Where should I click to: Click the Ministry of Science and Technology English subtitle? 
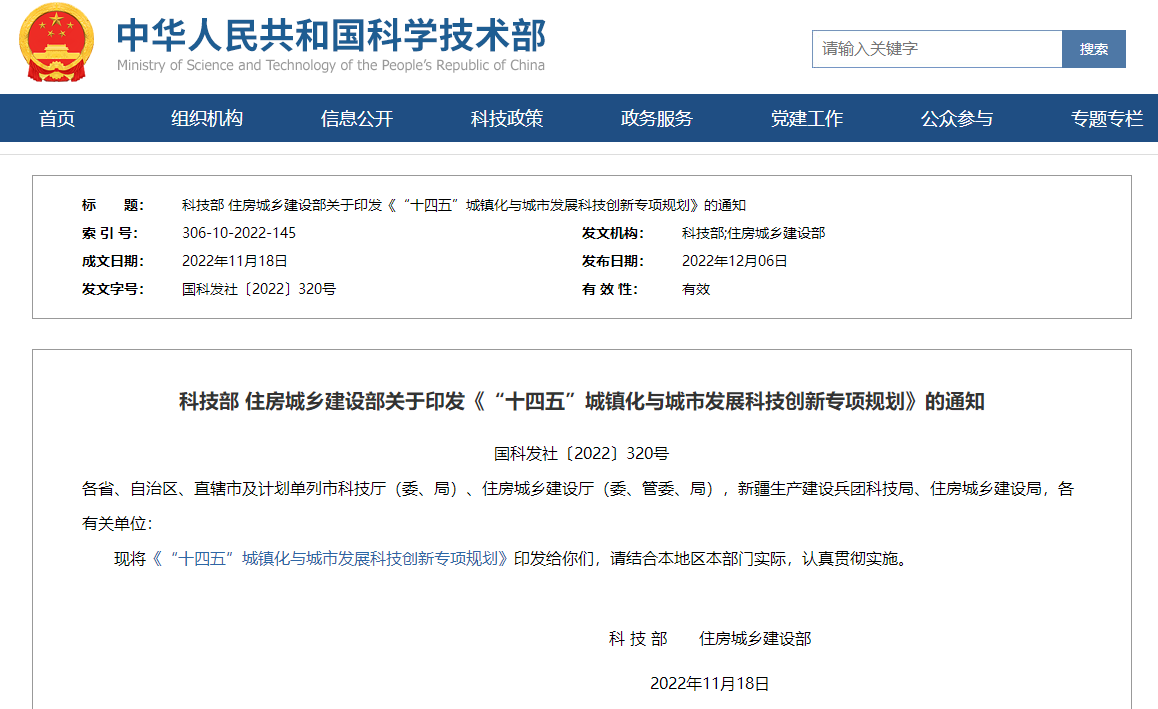pyautogui.click(x=331, y=65)
